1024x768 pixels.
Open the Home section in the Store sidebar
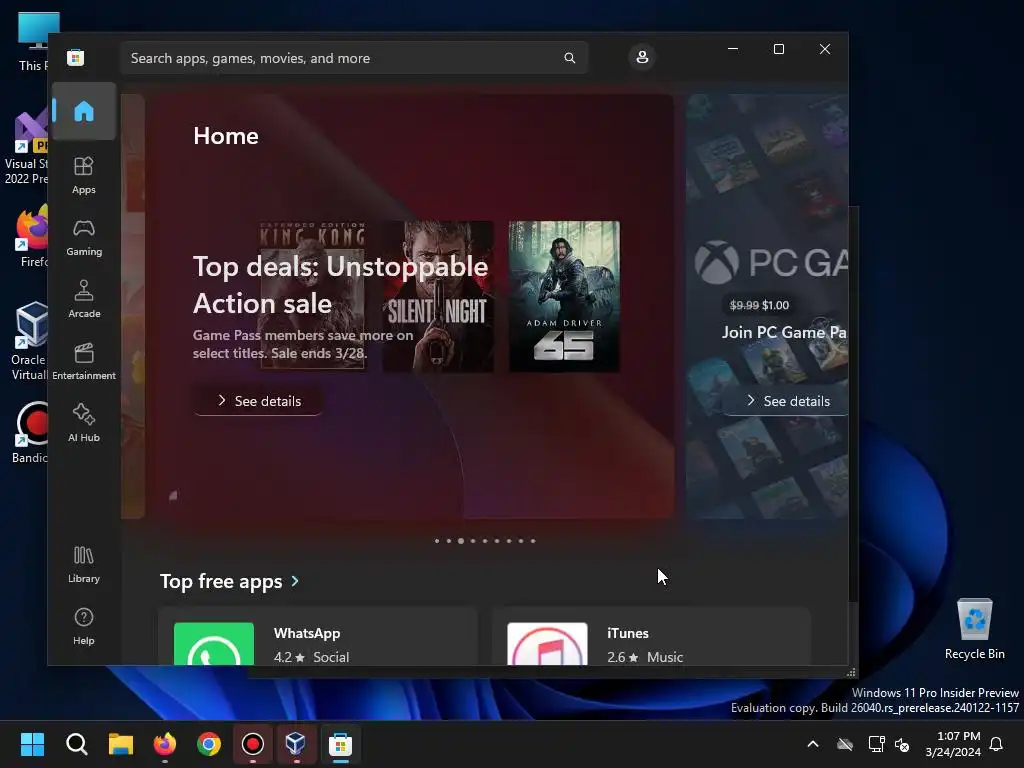[84, 111]
